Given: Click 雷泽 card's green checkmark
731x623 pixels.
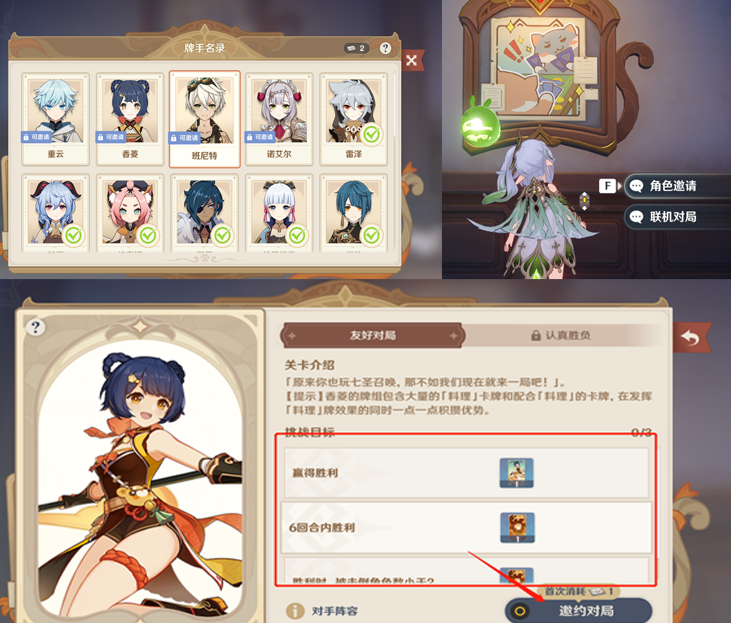Looking at the screenshot, I should (372, 135).
